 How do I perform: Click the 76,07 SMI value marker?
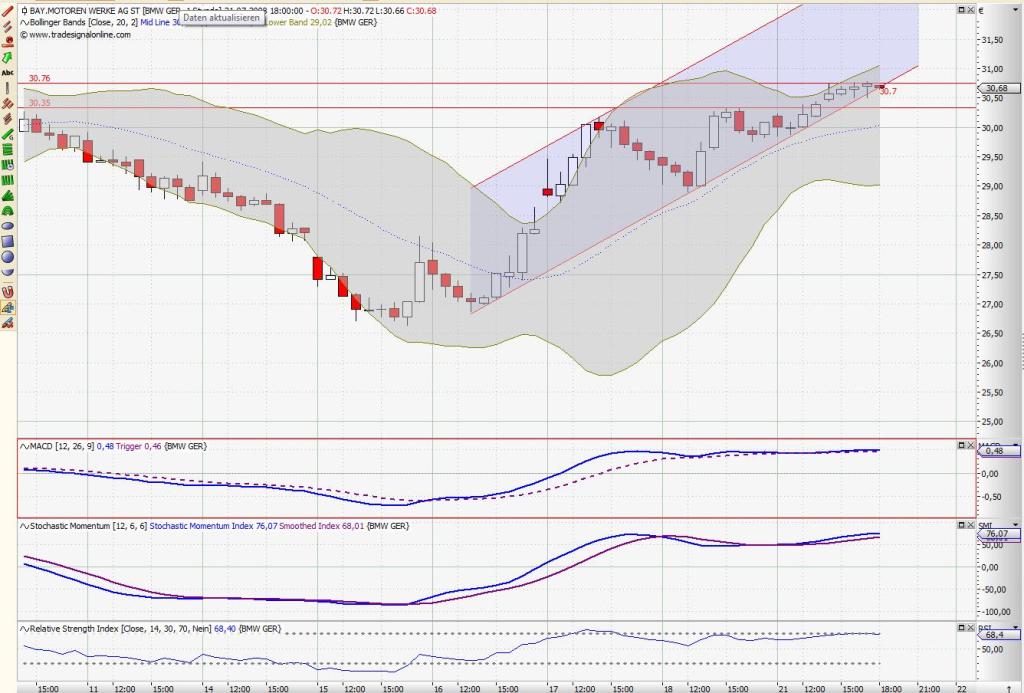pos(997,534)
